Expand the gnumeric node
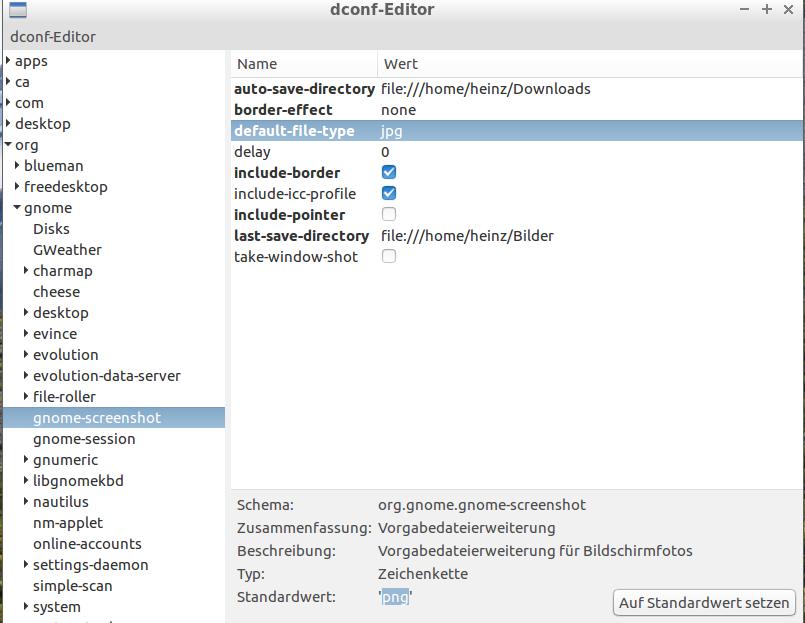This screenshot has height=623, width=805. (x=26, y=460)
